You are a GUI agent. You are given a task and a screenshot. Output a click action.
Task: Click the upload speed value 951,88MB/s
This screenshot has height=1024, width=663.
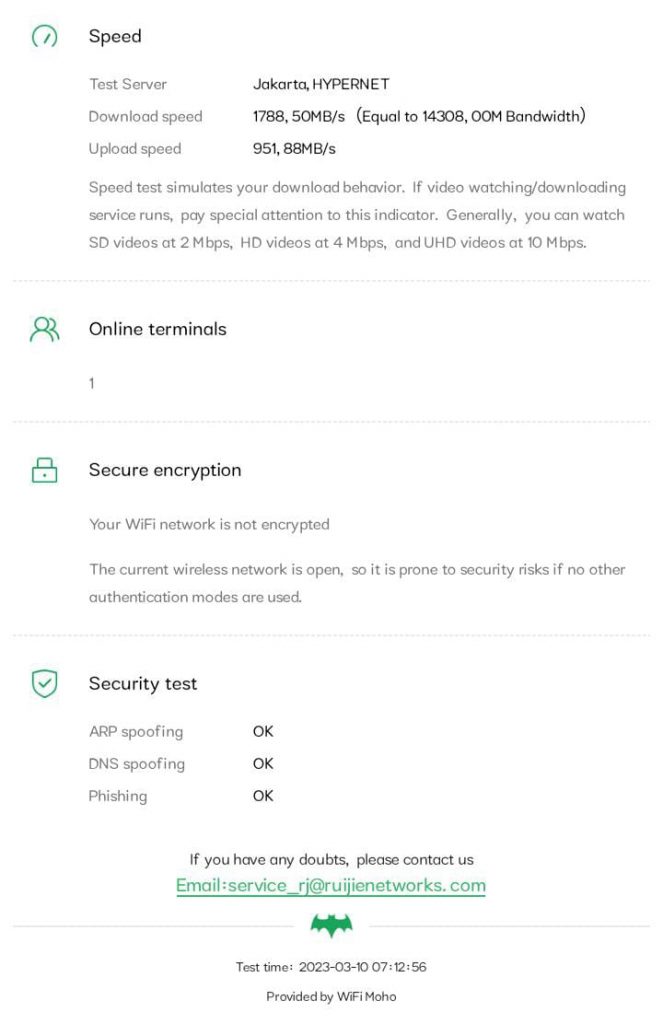pos(294,149)
